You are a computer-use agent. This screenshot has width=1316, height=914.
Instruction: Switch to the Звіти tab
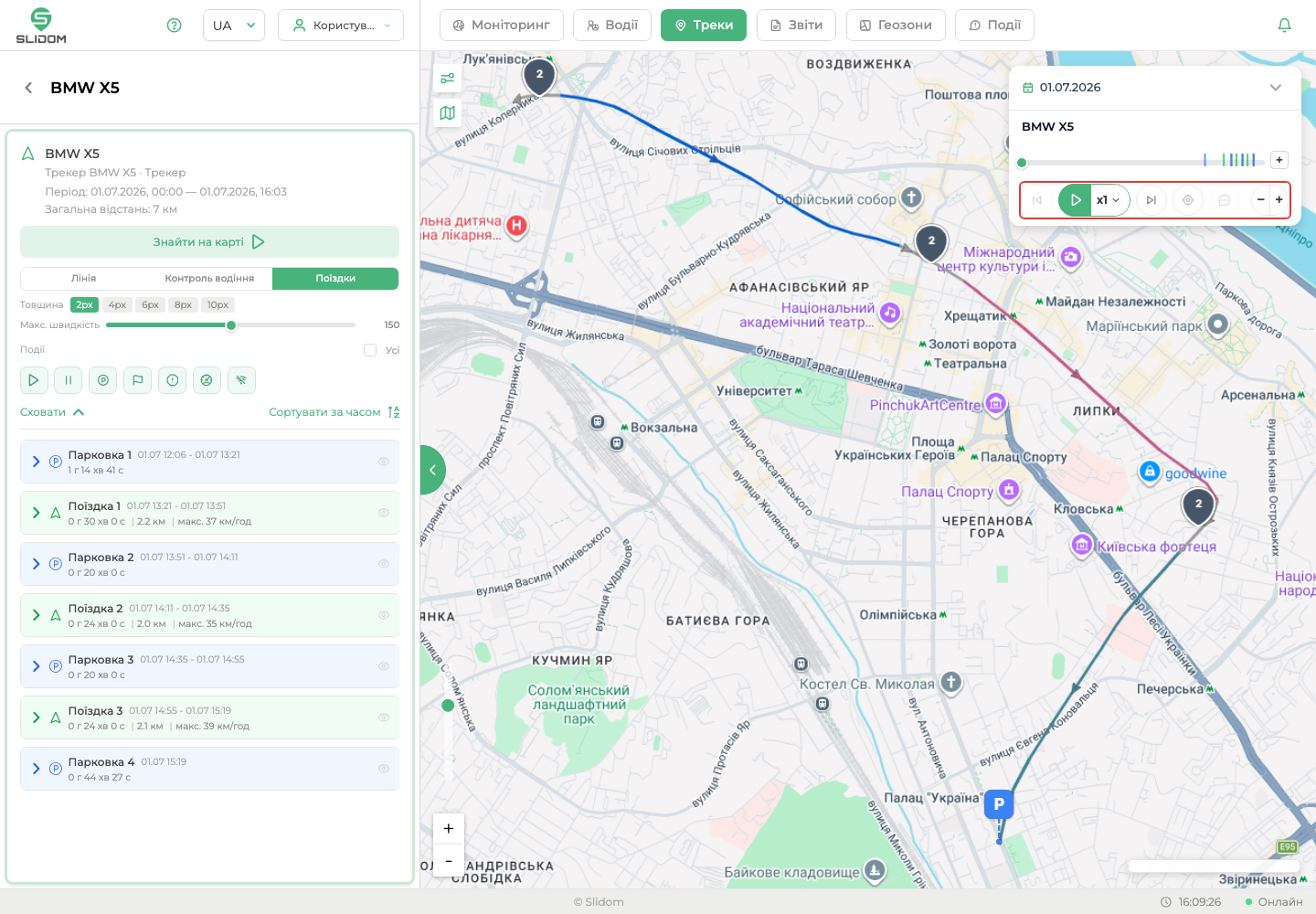(797, 26)
